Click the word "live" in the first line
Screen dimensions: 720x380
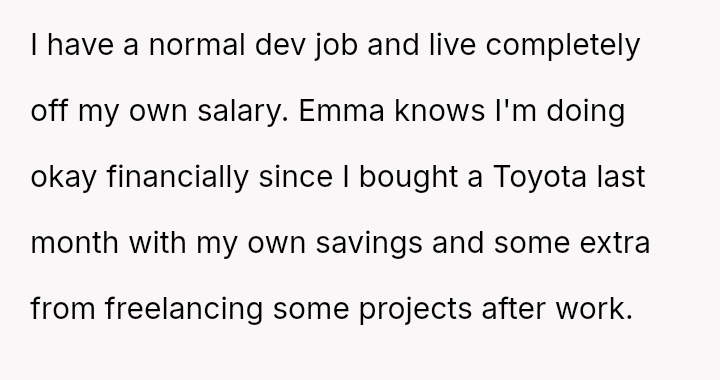[x=452, y=45]
